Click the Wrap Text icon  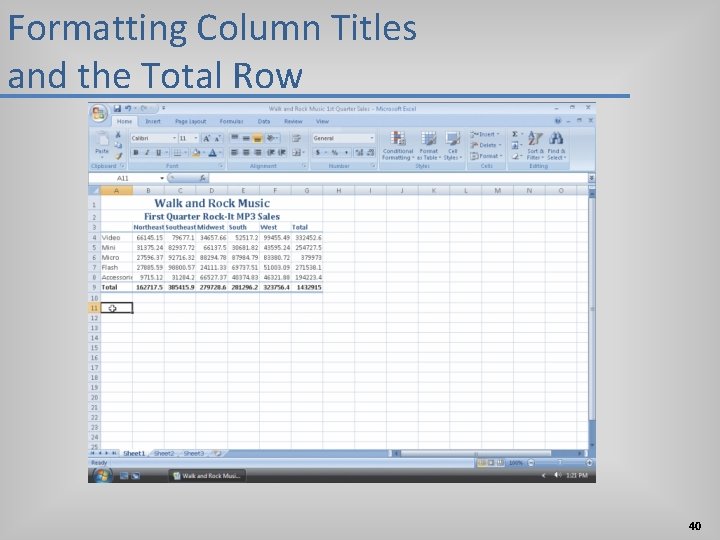[296, 138]
